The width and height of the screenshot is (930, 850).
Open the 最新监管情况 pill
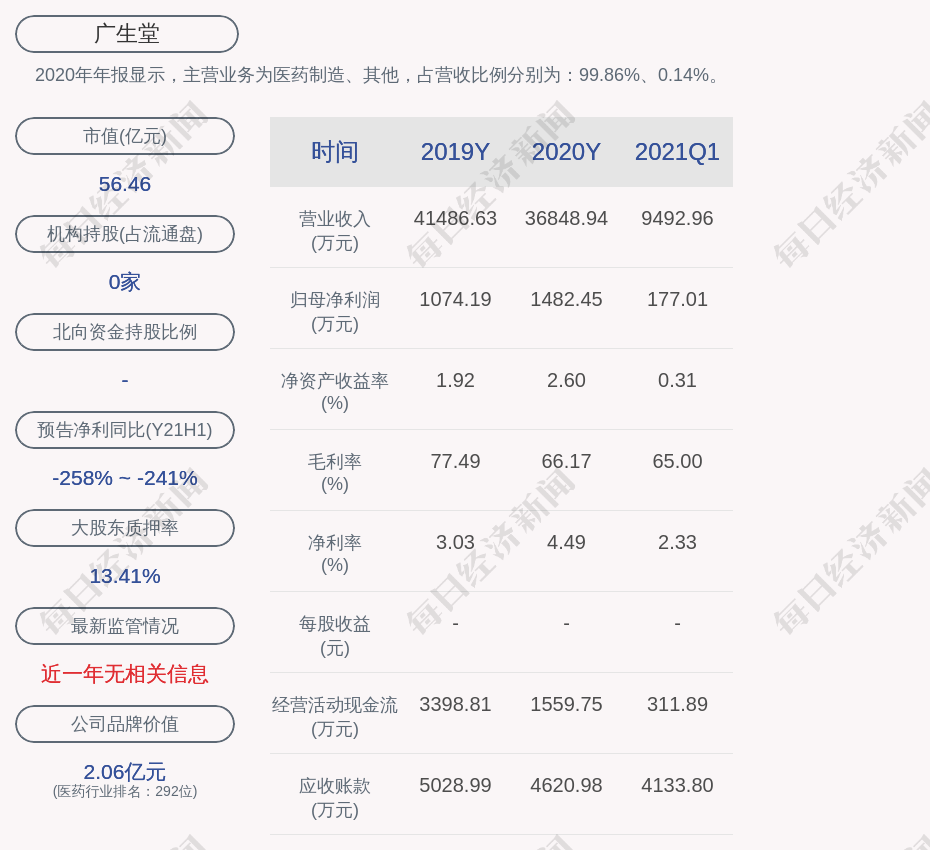125,626
